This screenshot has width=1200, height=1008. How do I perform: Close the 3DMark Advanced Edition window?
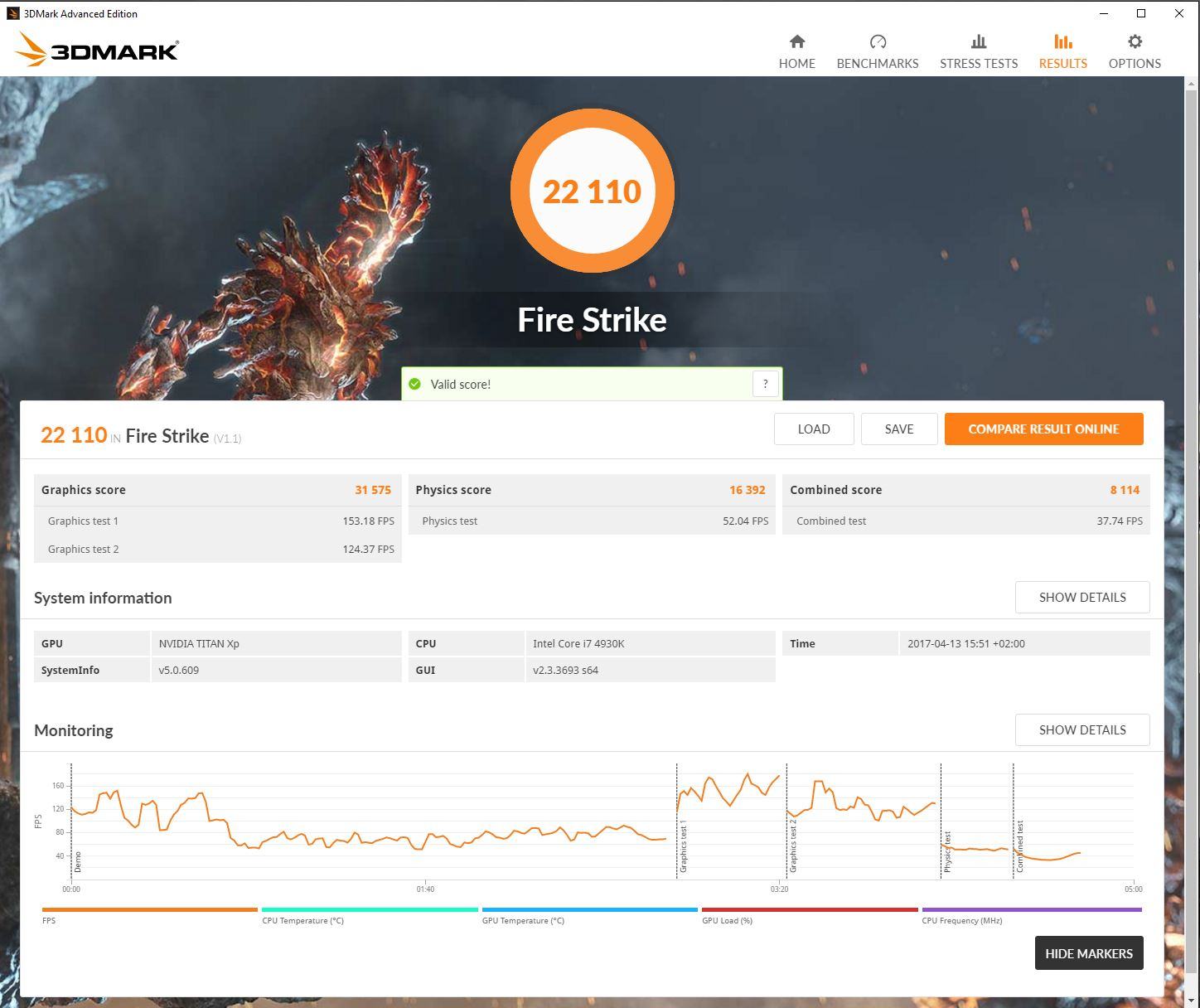click(1179, 13)
